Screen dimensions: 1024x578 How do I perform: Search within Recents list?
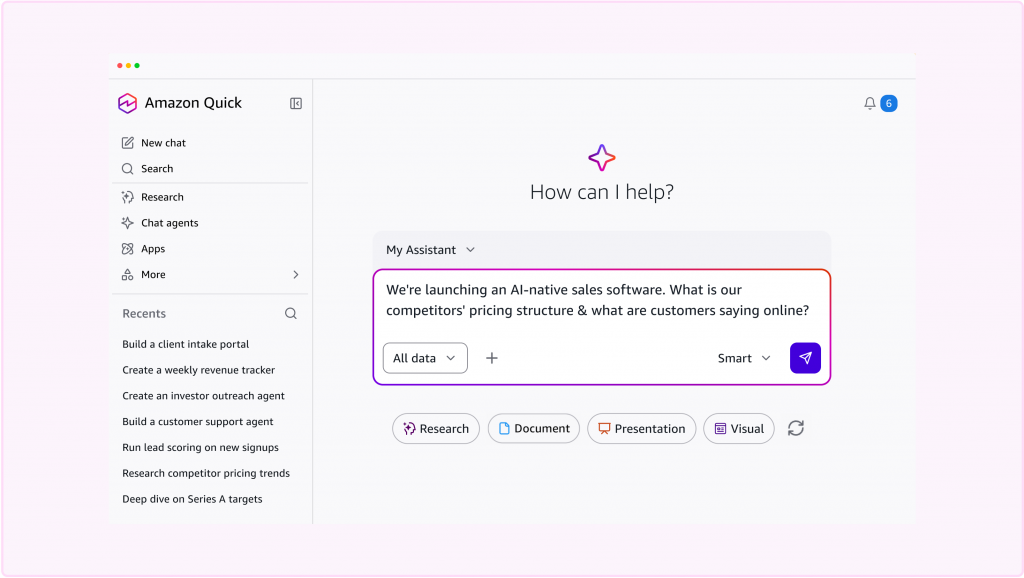(291, 313)
